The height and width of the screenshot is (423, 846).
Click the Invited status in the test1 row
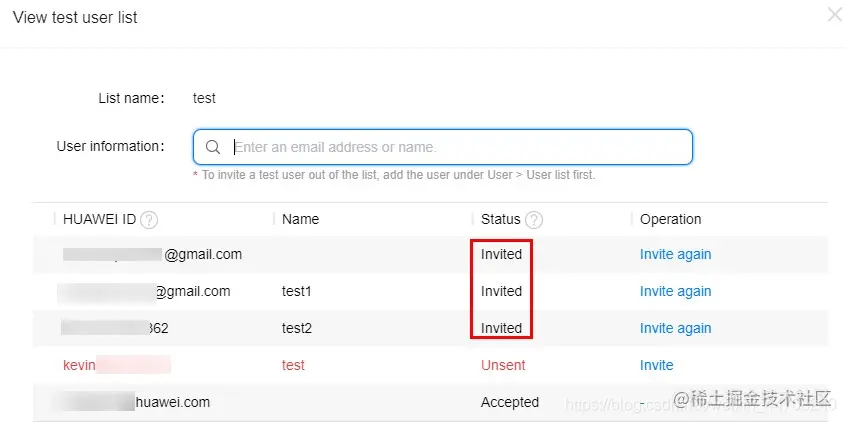[x=501, y=291]
